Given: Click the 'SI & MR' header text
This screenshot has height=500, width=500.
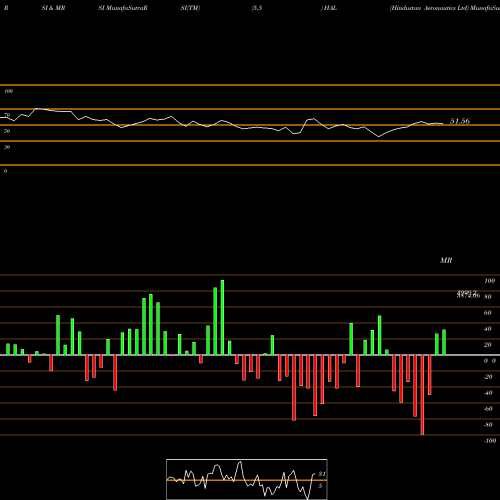Looking at the screenshot, I should (x=53, y=8).
